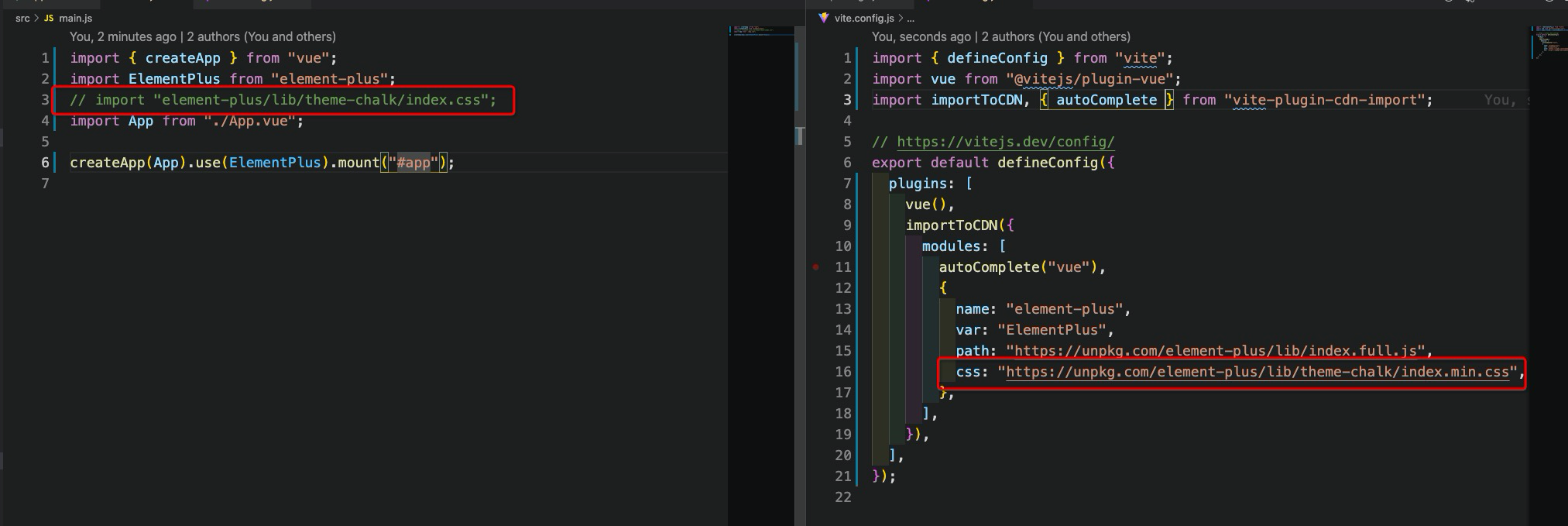Click the "vue" string on main.js line 1
This screenshot has width=1568, height=526.
pyautogui.click(x=308, y=58)
